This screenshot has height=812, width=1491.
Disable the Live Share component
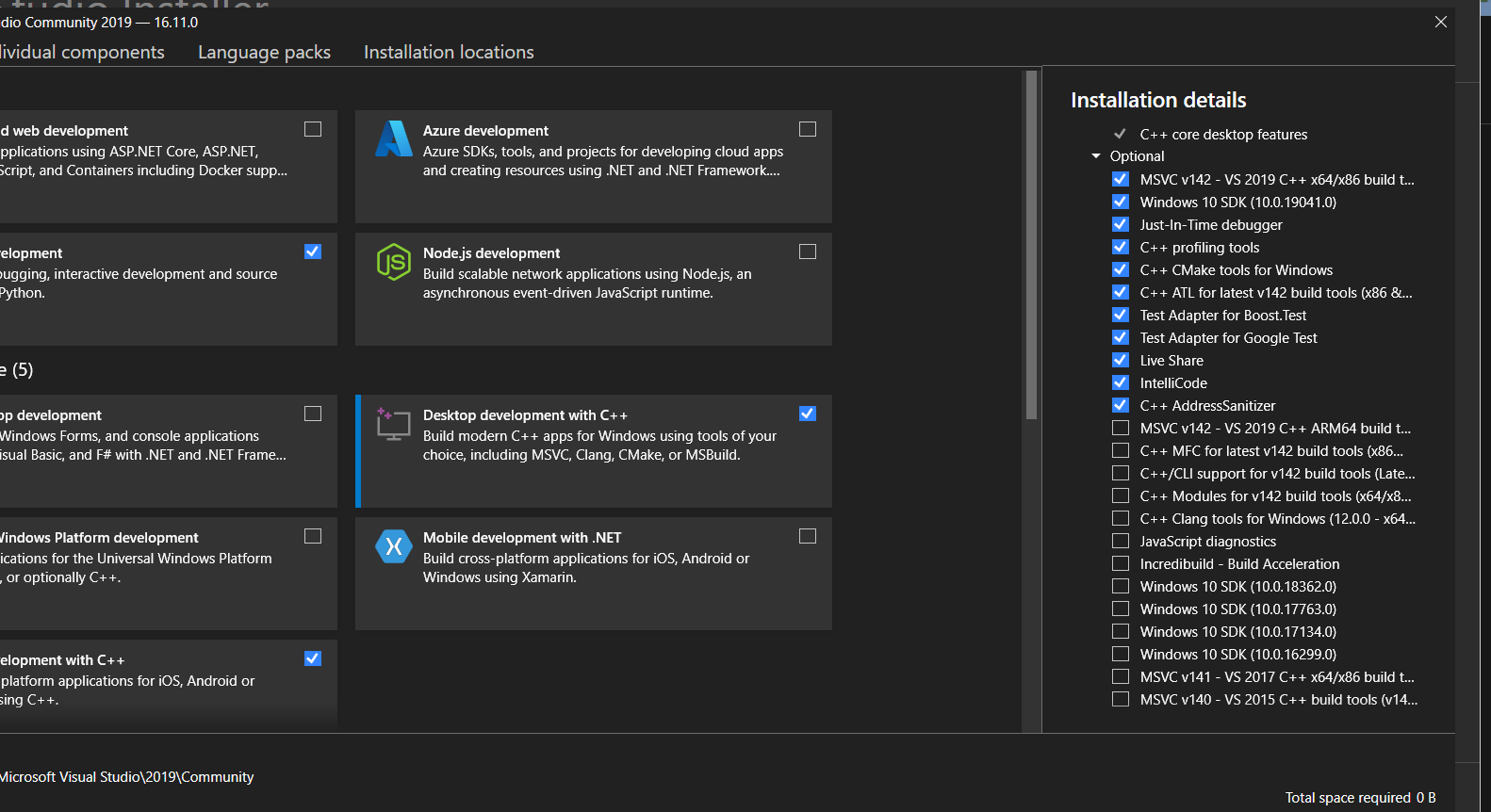click(x=1121, y=360)
